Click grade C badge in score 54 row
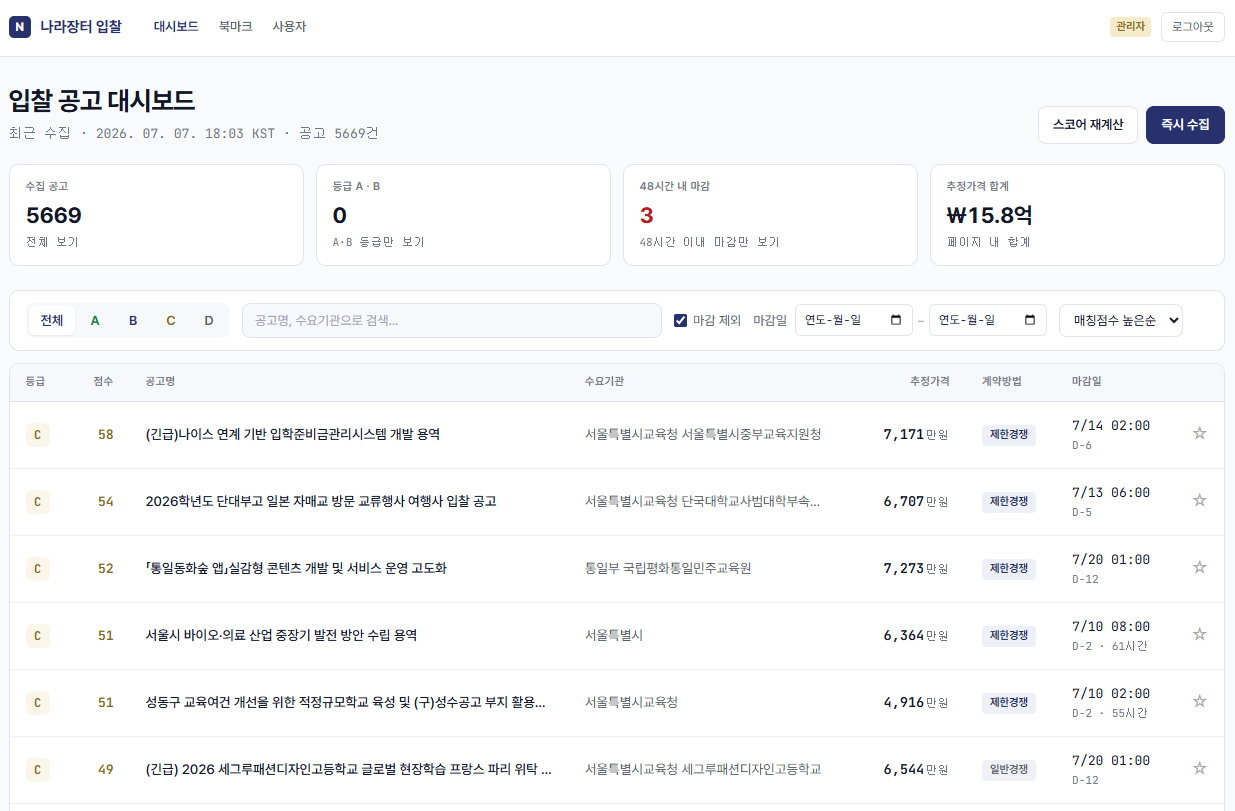 [37, 501]
